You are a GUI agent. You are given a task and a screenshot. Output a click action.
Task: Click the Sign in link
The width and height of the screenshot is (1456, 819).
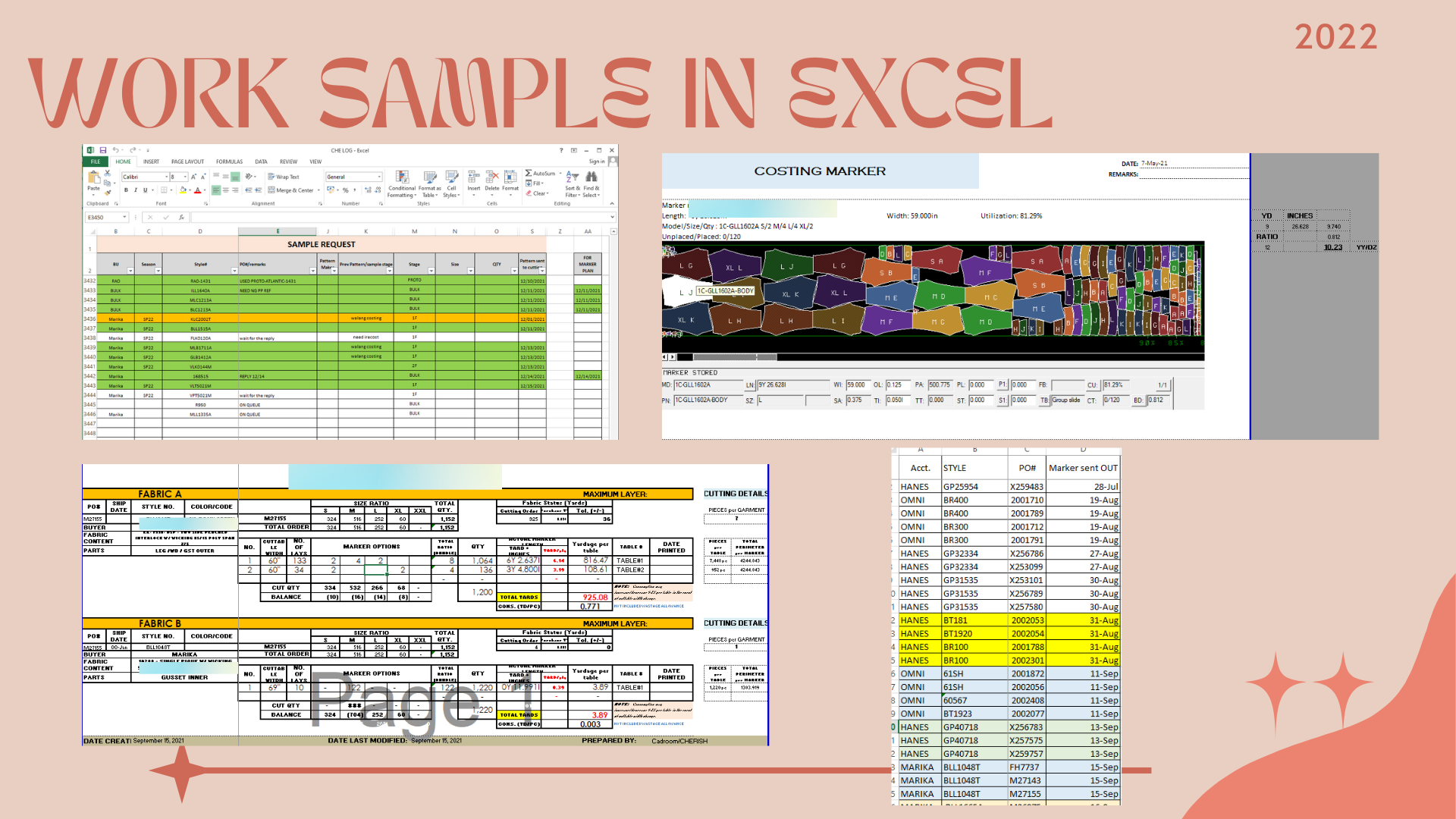pos(597,162)
